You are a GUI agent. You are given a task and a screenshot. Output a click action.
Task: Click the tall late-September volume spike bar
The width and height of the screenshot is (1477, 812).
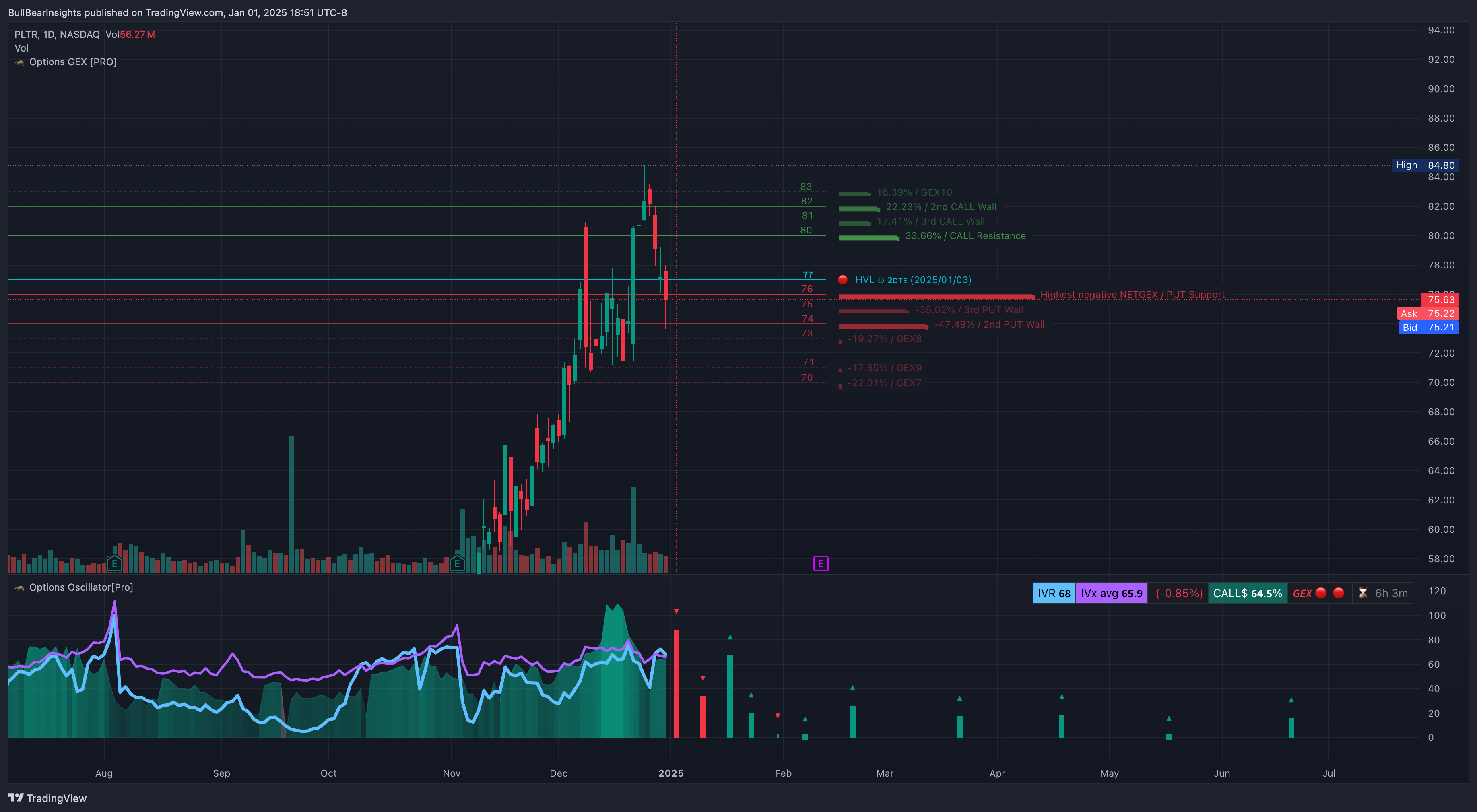coord(291,504)
